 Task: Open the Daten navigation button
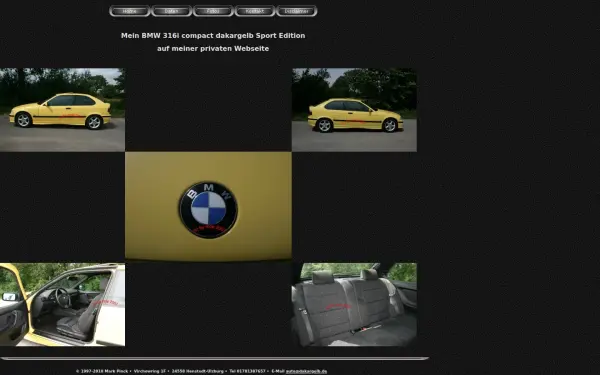point(171,11)
